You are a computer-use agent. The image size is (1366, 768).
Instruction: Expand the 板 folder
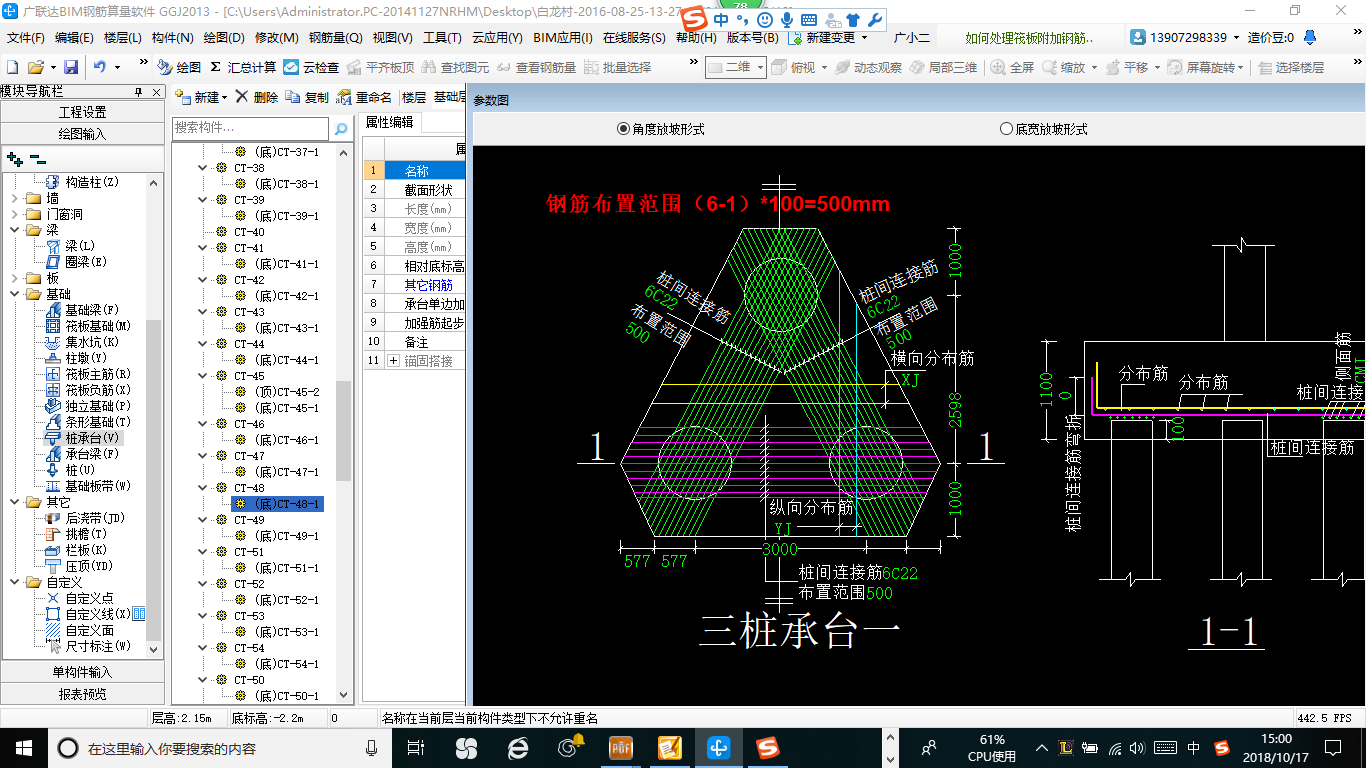[14, 278]
